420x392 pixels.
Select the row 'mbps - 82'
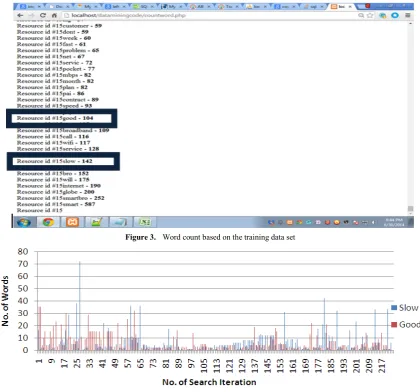point(54,75)
